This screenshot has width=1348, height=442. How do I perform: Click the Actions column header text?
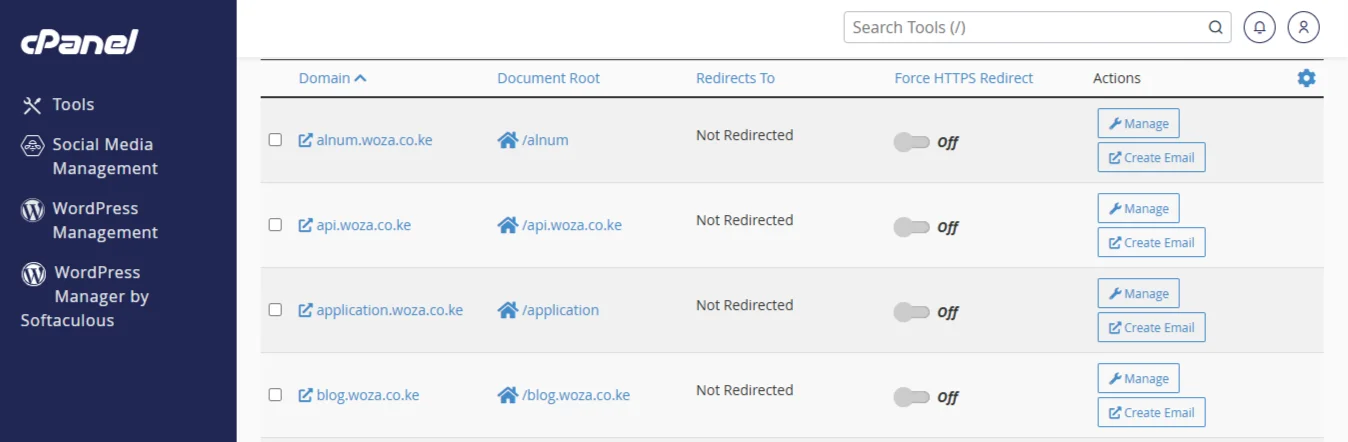click(1117, 78)
